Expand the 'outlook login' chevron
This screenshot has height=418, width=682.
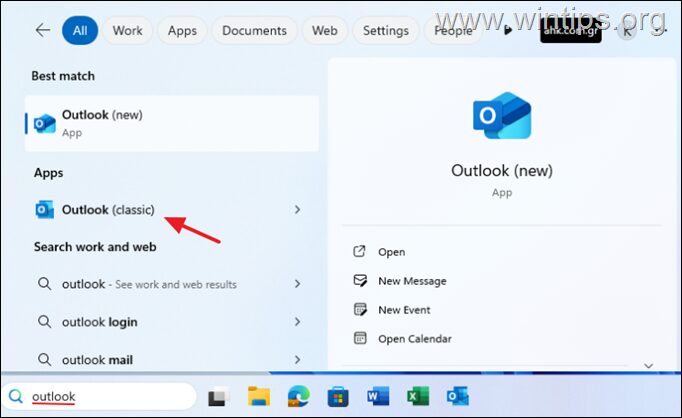[x=298, y=321]
